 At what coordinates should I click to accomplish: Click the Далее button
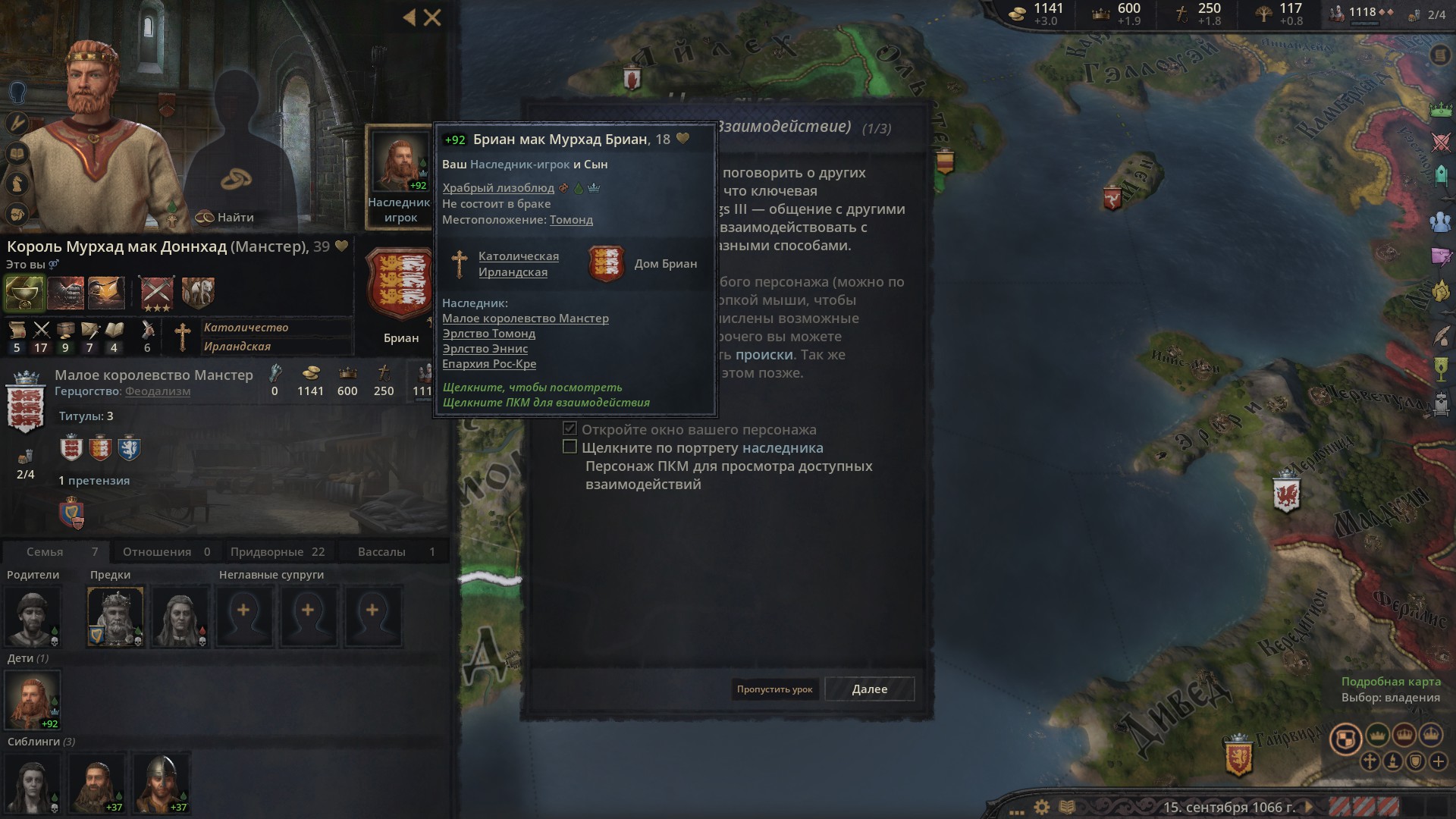(x=869, y=689)
